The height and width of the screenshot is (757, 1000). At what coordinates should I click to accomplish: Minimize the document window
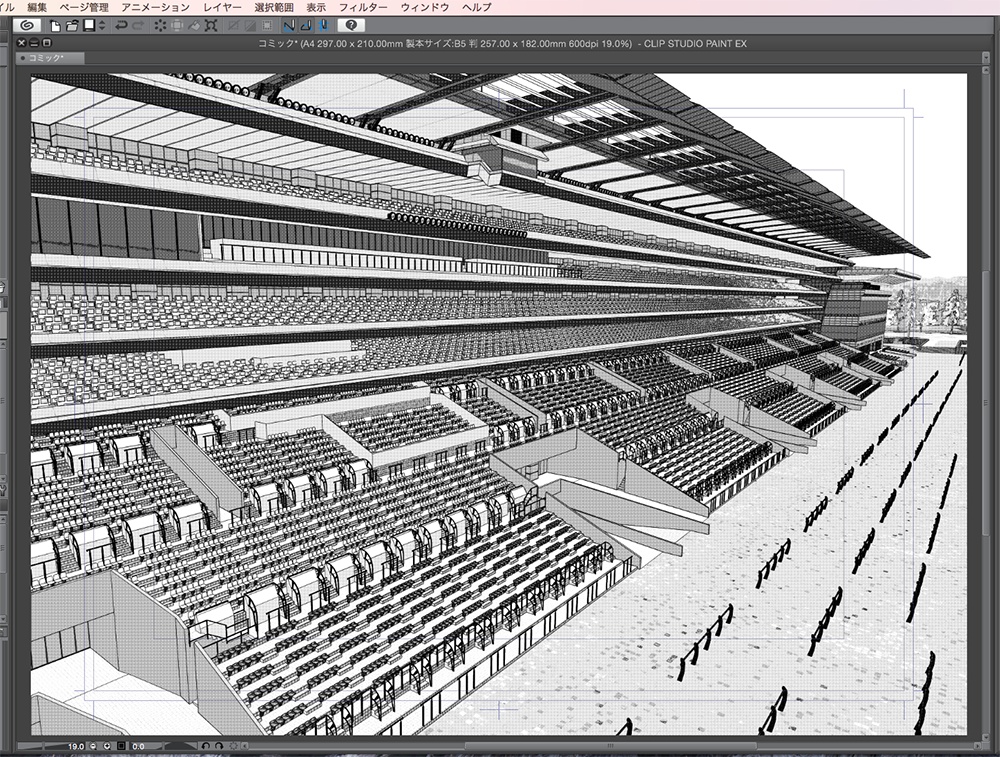(x=34, y=43)
